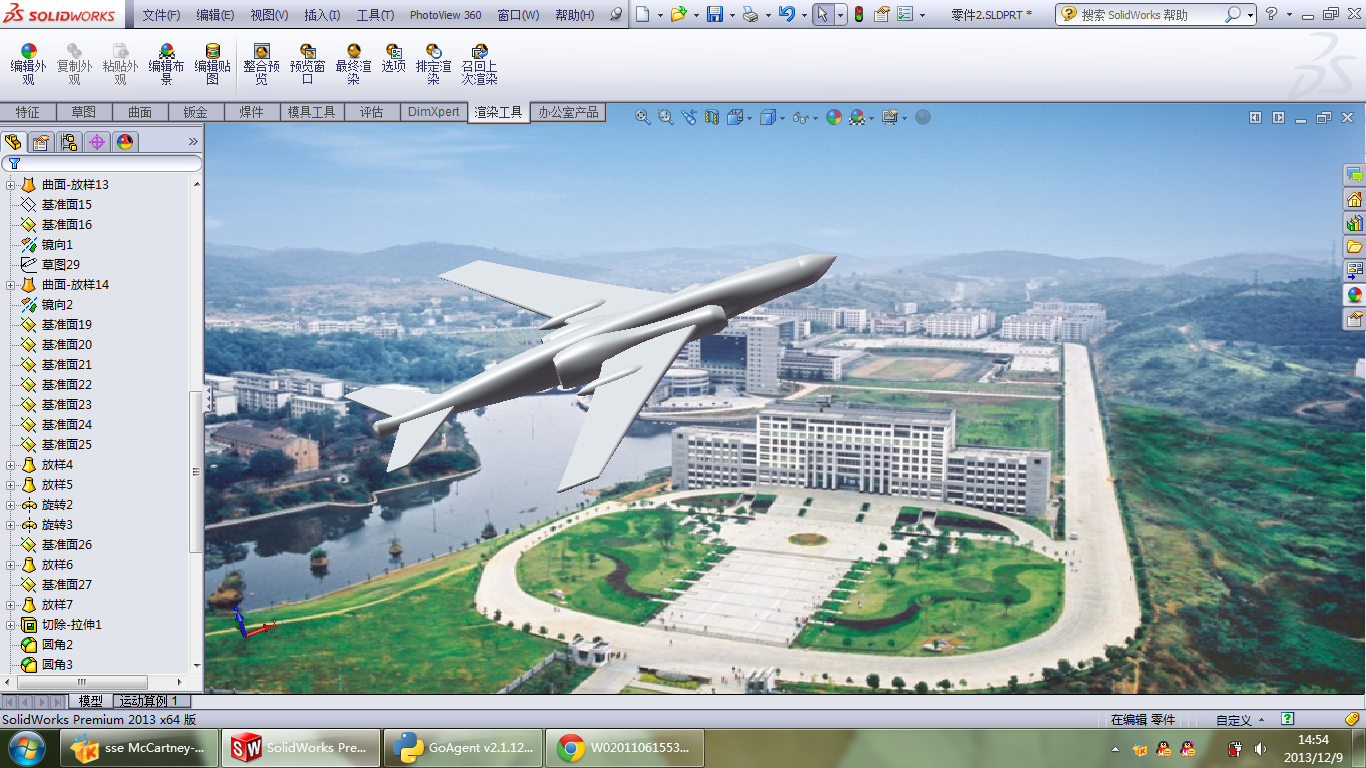This screenshot has width=1366, height=768.
Task: Open the 插入(I) menu
Action: (322, 15)
